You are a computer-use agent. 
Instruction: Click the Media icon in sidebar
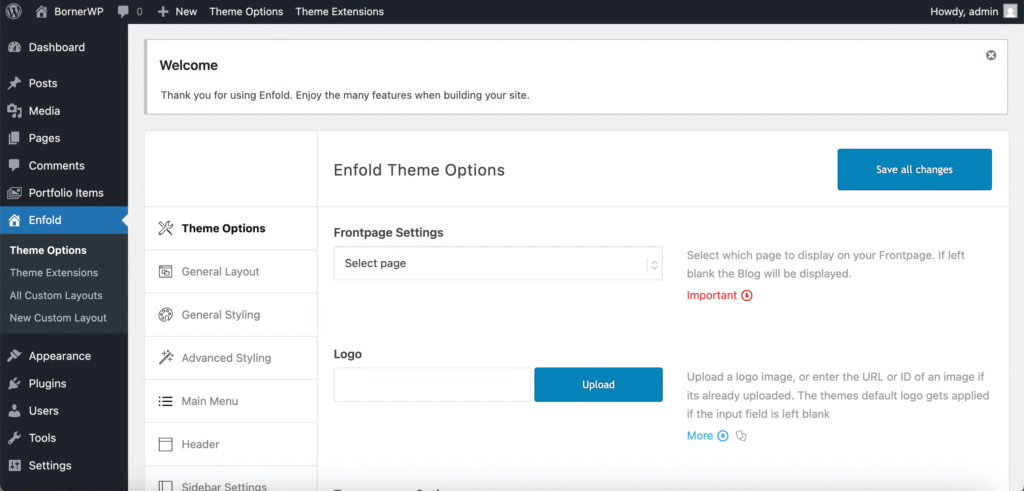pos(14,111)
